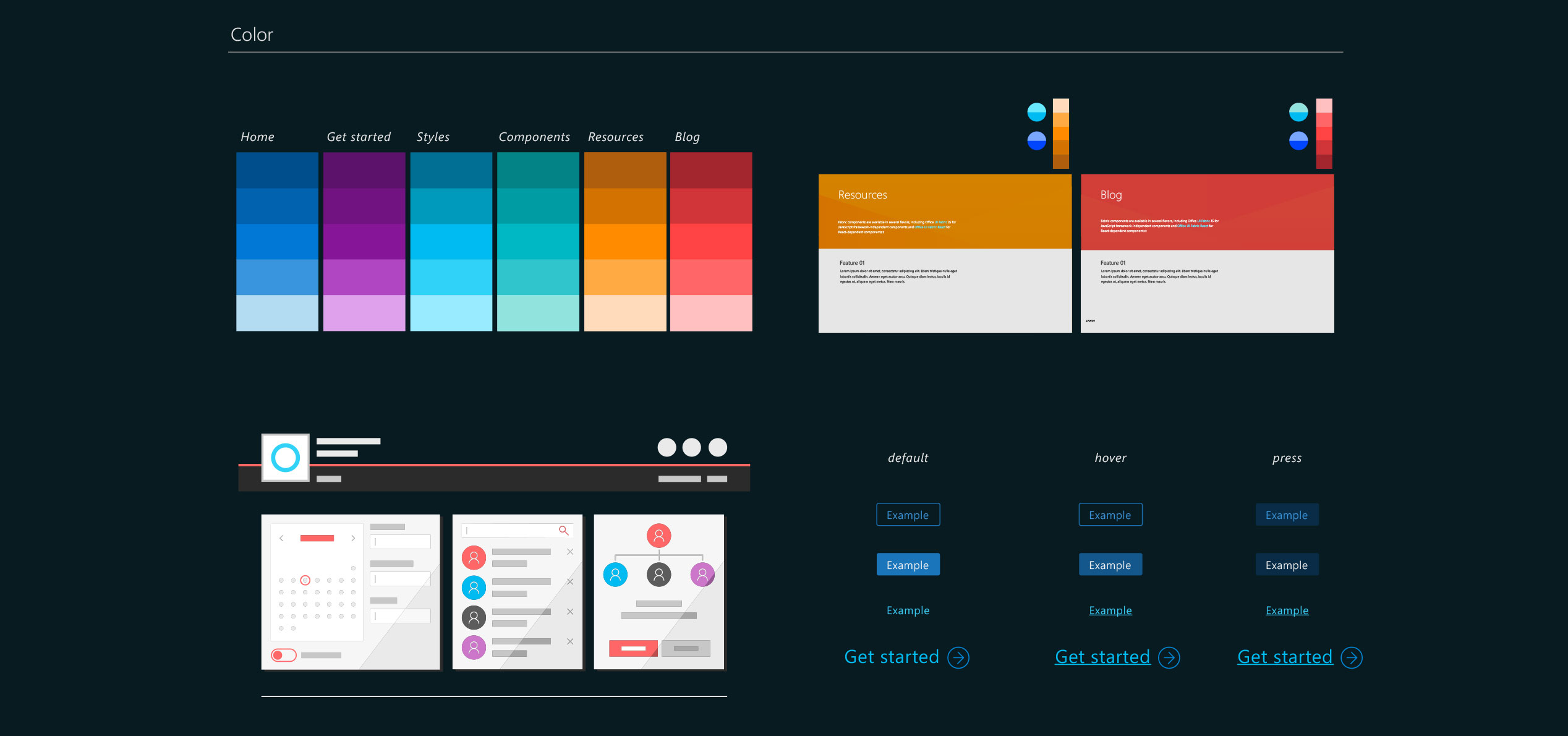Click the Color section heading
This screenshot has width=1568, height=736.
252,35
